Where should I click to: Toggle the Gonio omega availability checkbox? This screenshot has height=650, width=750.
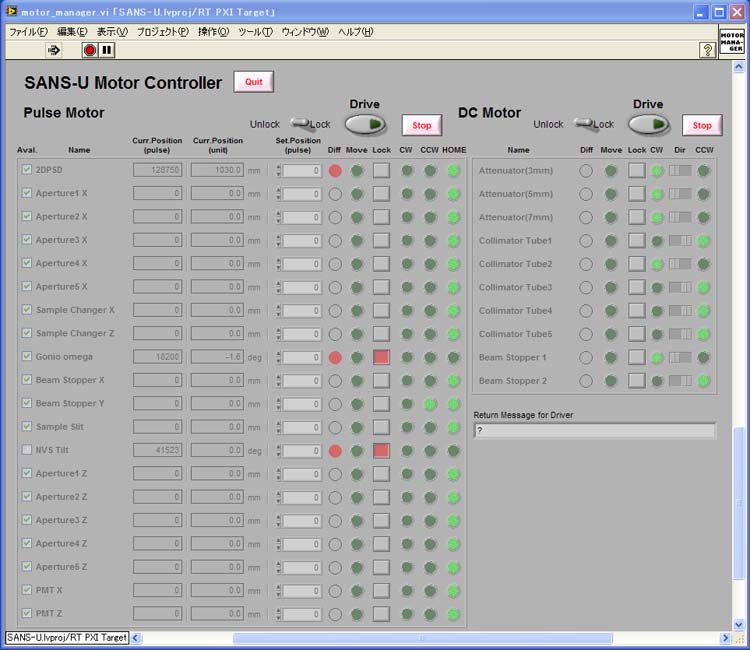27,356
